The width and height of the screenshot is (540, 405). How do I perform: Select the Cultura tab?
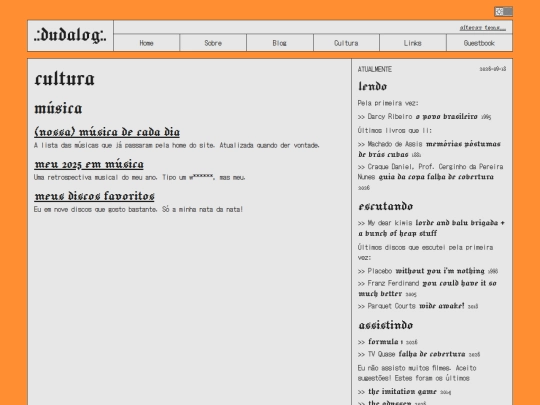(346, 43)
